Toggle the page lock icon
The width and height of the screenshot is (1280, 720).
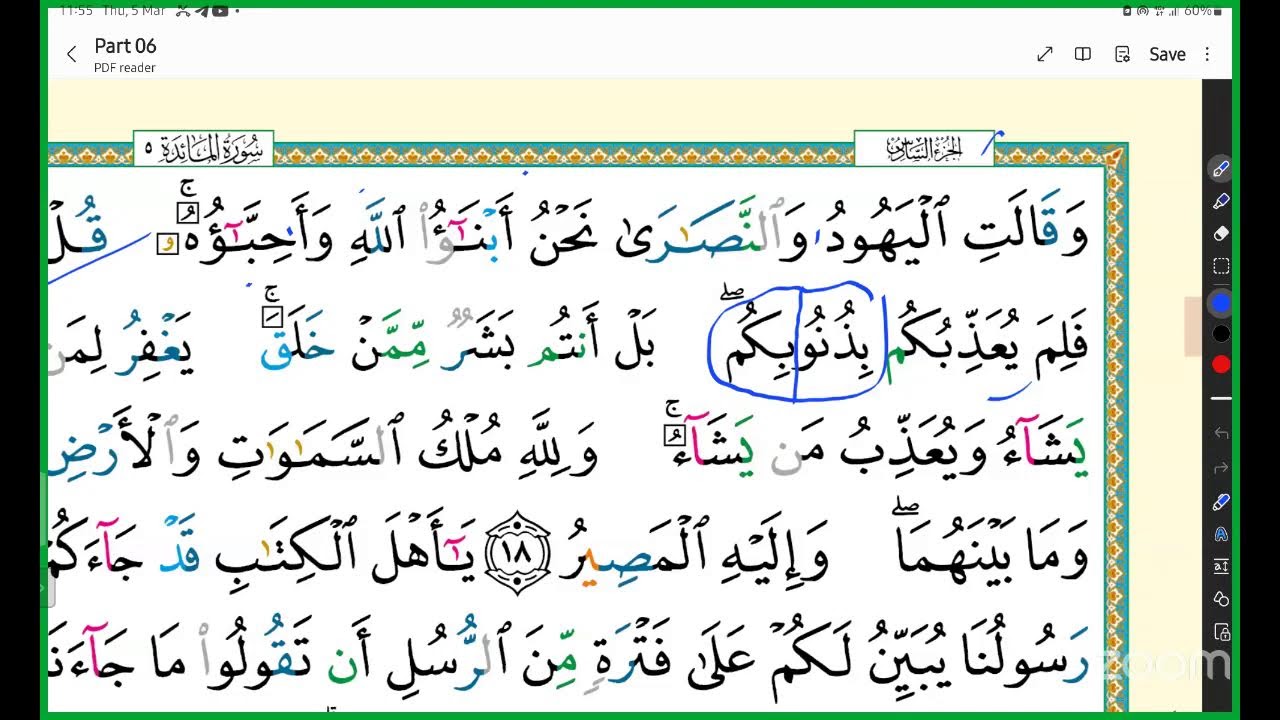1221,632
